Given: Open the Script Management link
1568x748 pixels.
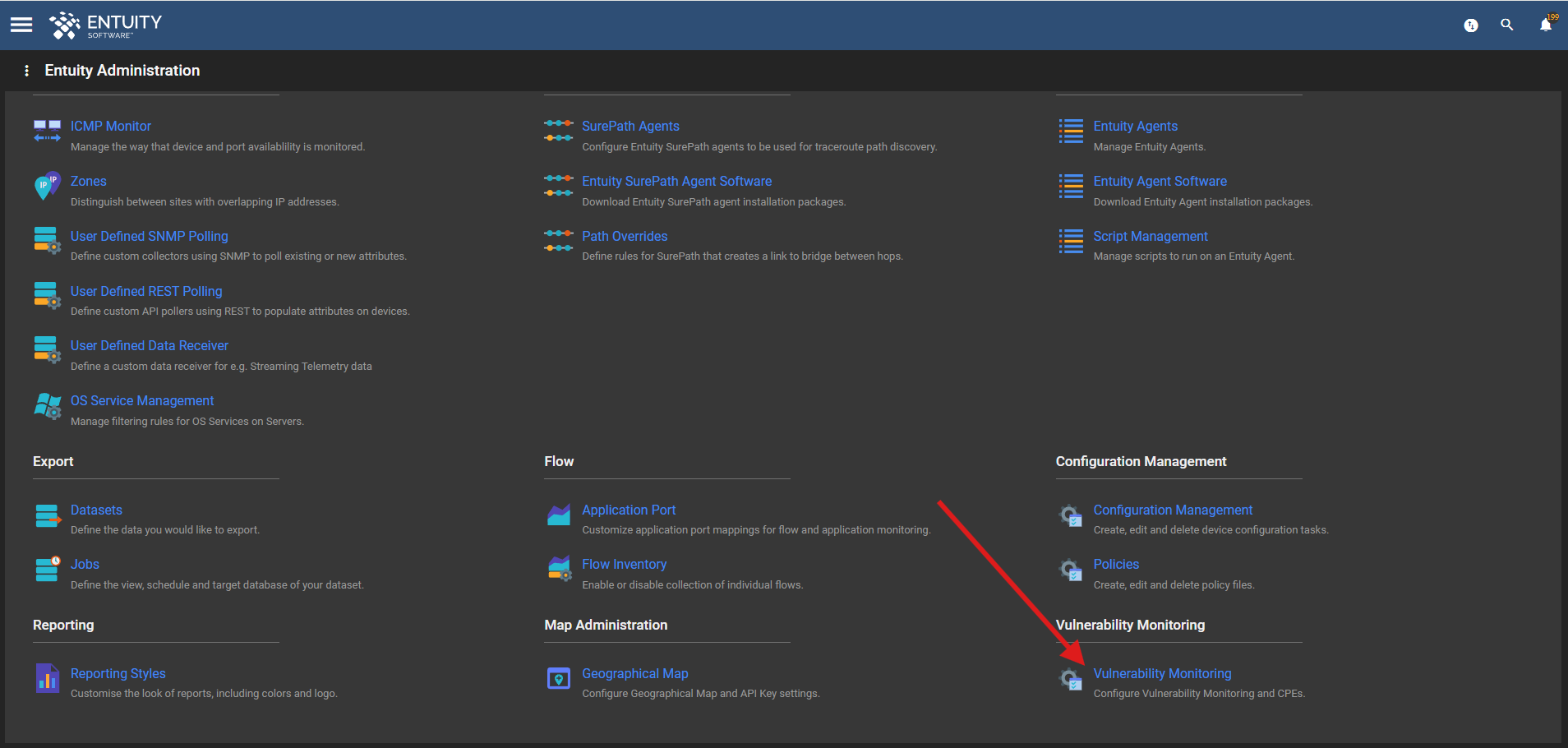Looking at the screenshot, I should point(1151,236).
